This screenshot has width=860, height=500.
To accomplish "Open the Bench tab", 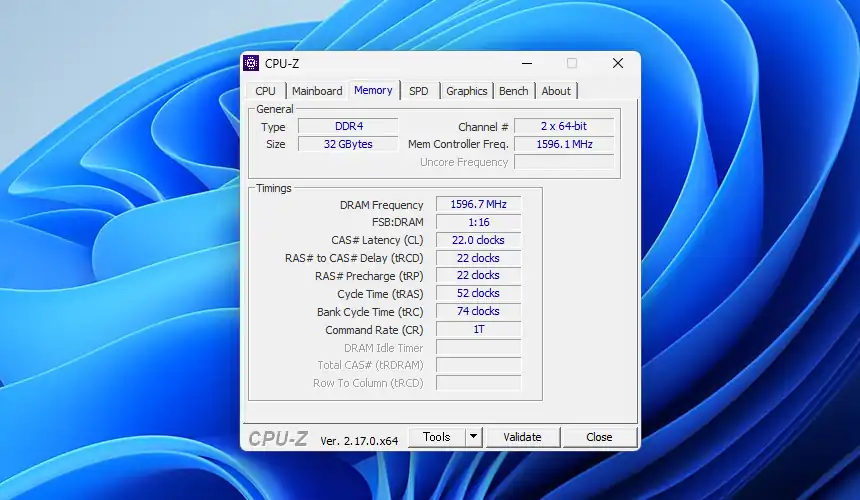I will [513, 91].
